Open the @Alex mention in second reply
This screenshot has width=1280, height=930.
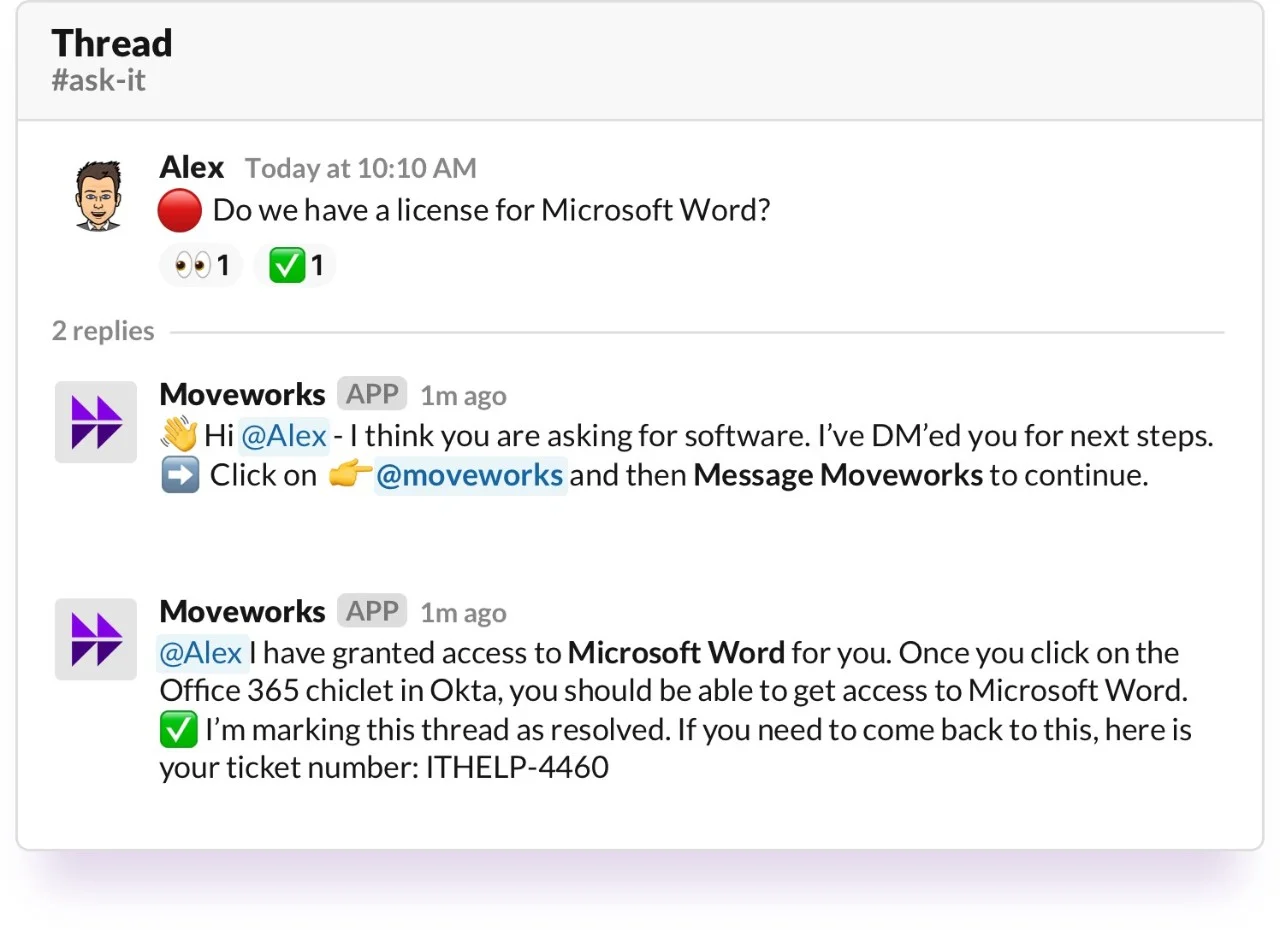pos(201,652)
